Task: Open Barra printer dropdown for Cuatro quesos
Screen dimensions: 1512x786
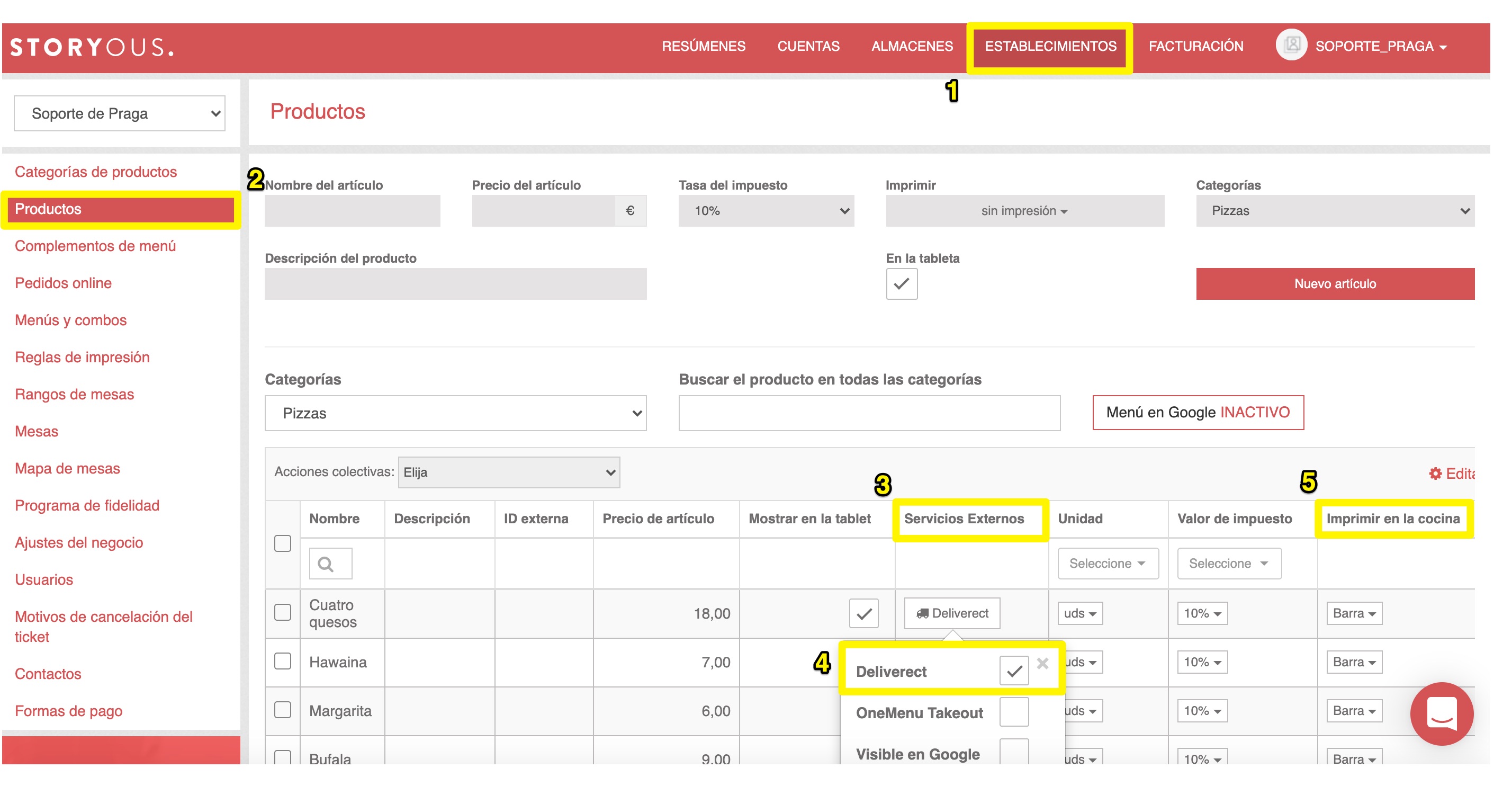Action: click(1354, 613)
